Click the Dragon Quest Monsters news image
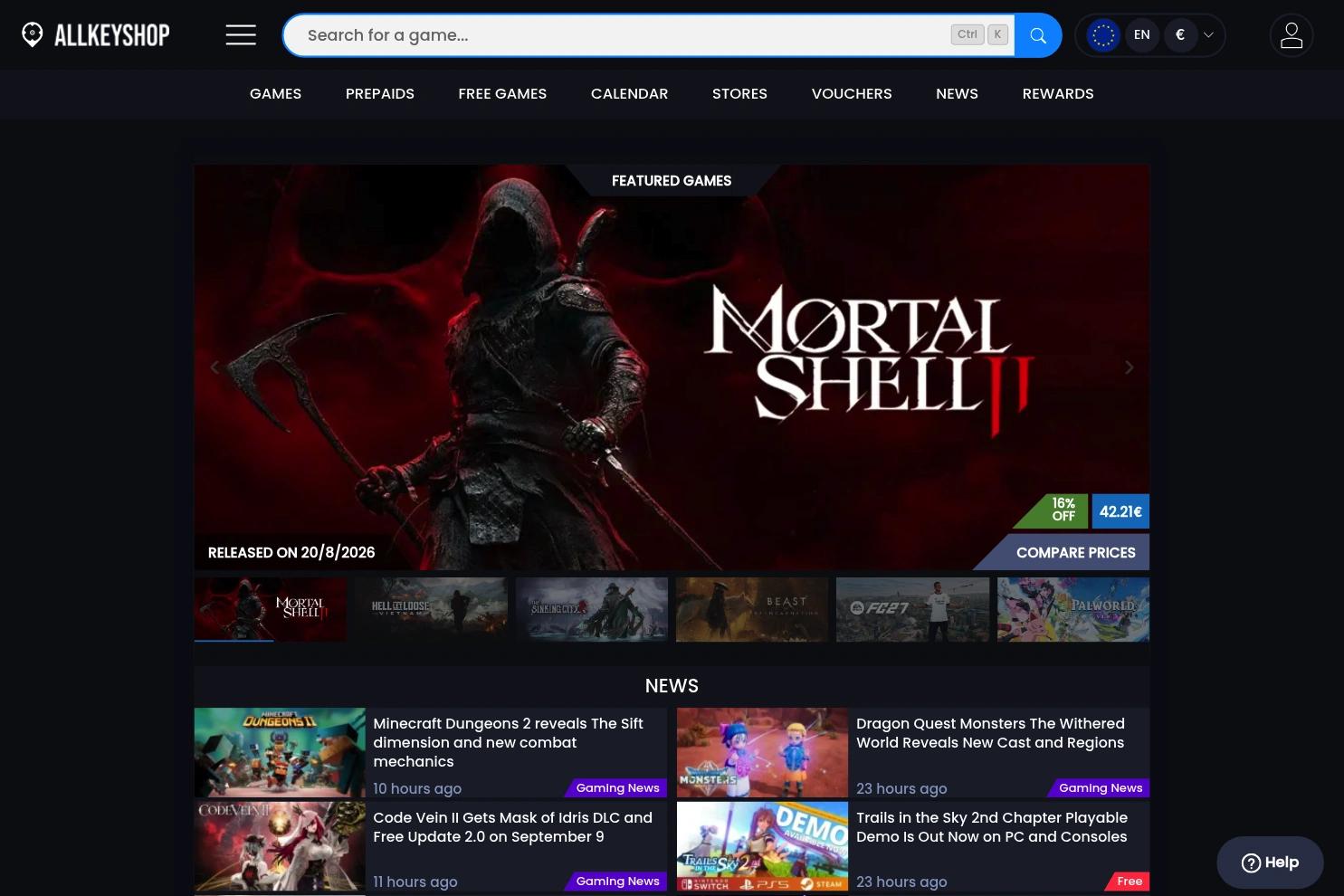The width and height of the screenshot is (1344, 896). coord(762,752)
